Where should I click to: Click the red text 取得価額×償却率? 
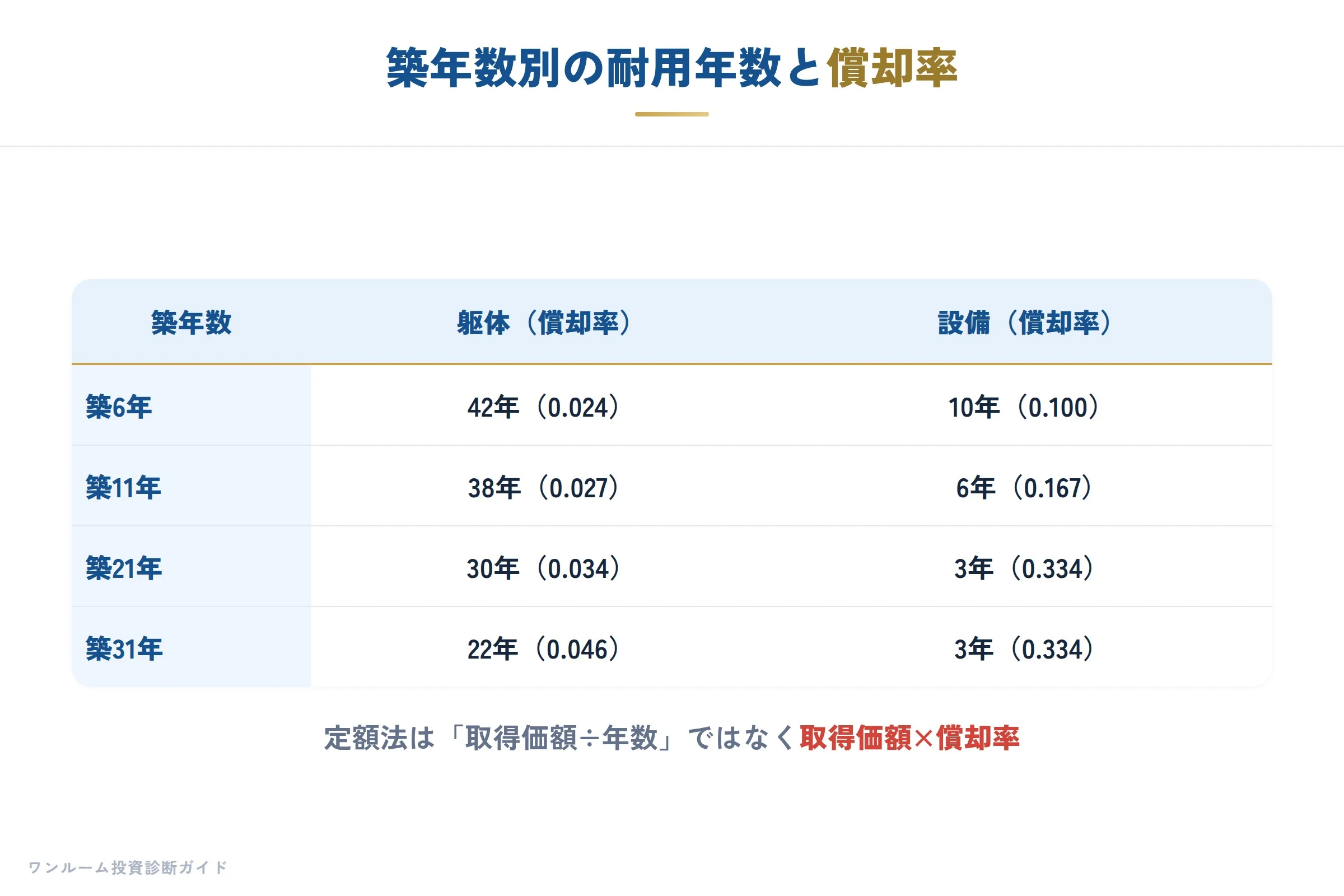[x=909, y=737]
